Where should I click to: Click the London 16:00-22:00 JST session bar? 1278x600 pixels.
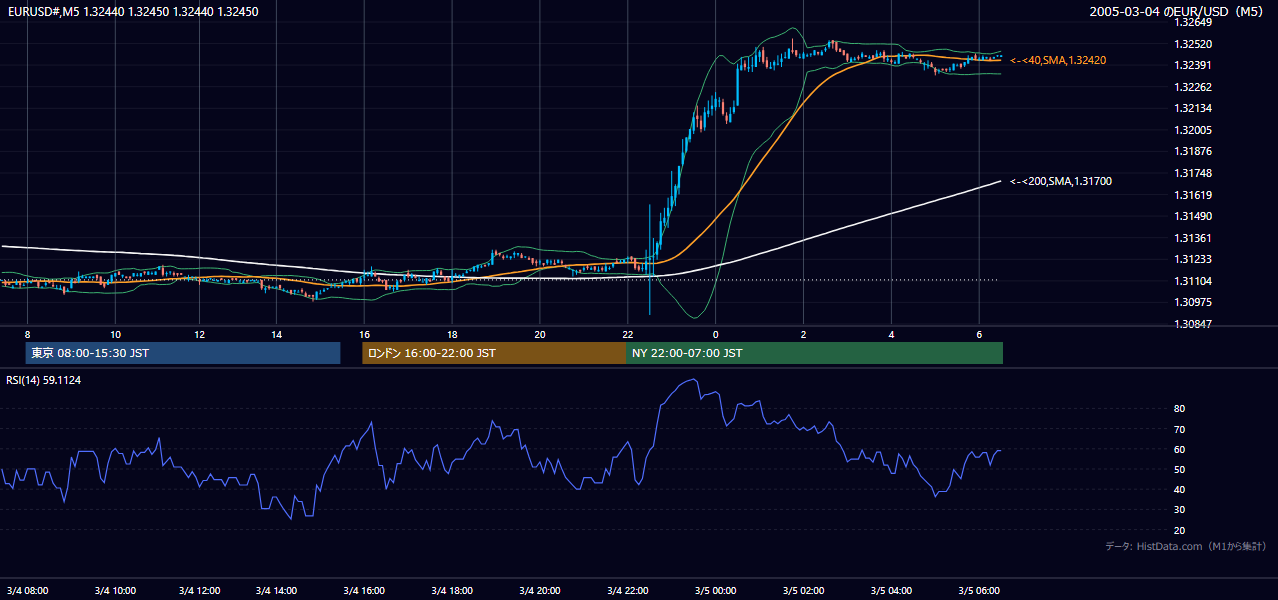494,353
